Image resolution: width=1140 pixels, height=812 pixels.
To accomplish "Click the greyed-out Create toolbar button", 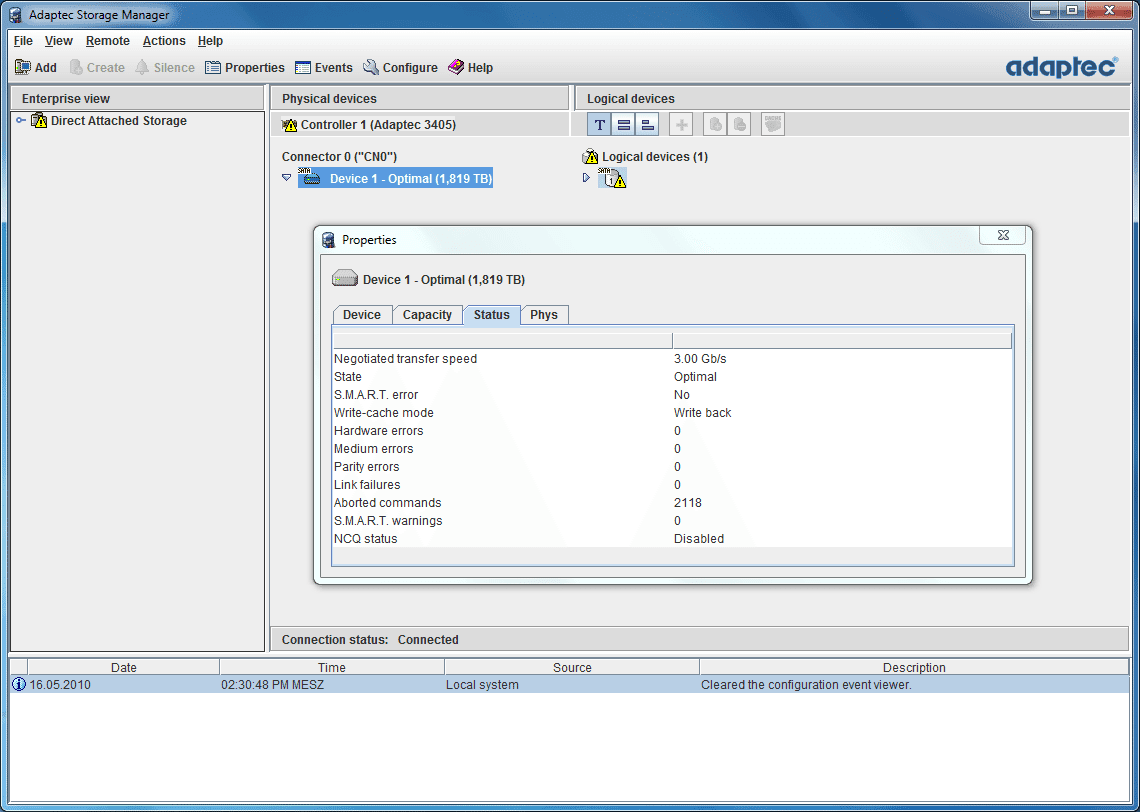I will tap(97, 68).
